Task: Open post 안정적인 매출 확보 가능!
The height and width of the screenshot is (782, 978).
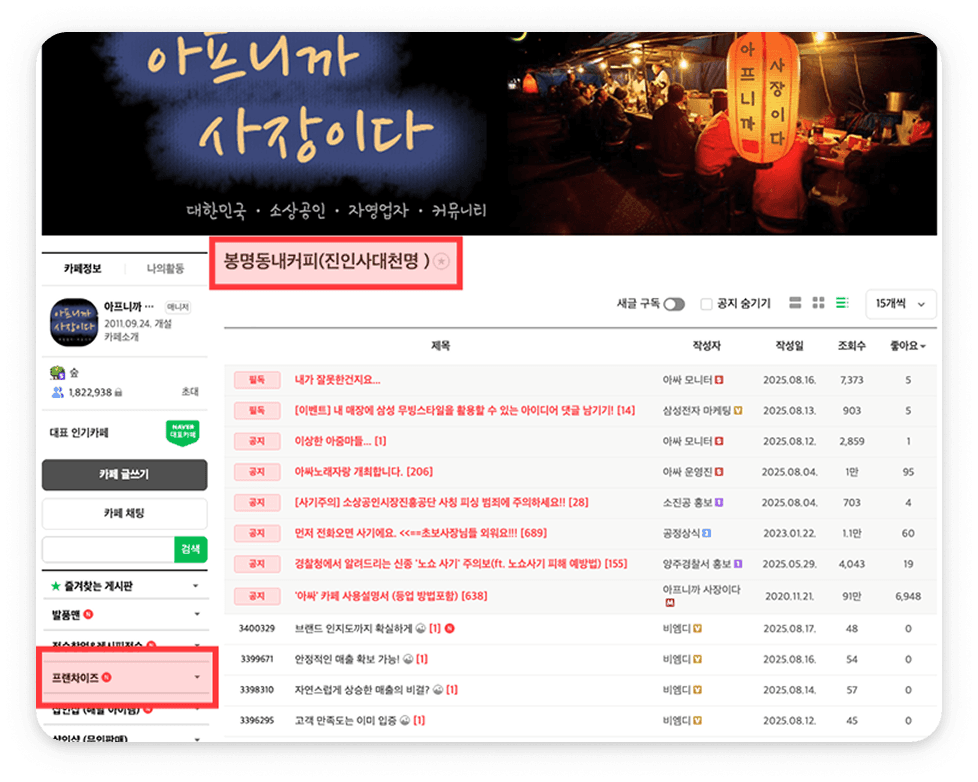Action: tap(347, 659)
